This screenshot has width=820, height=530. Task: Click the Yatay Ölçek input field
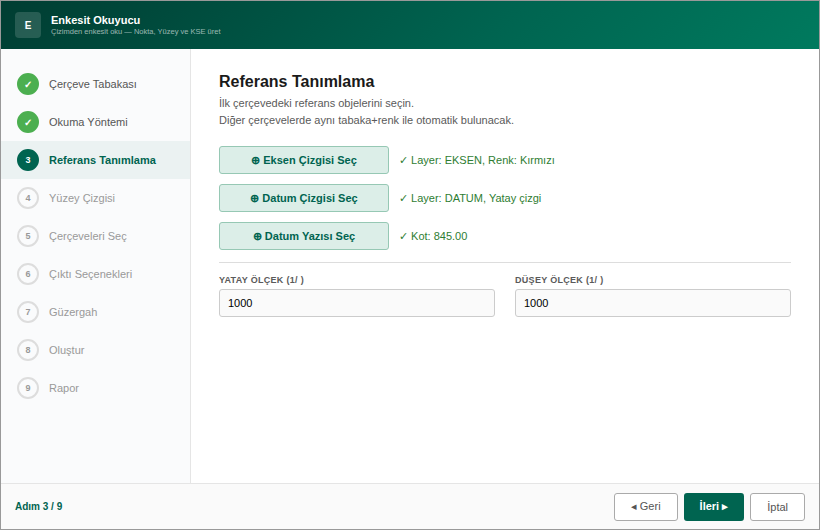pos(357,303)
